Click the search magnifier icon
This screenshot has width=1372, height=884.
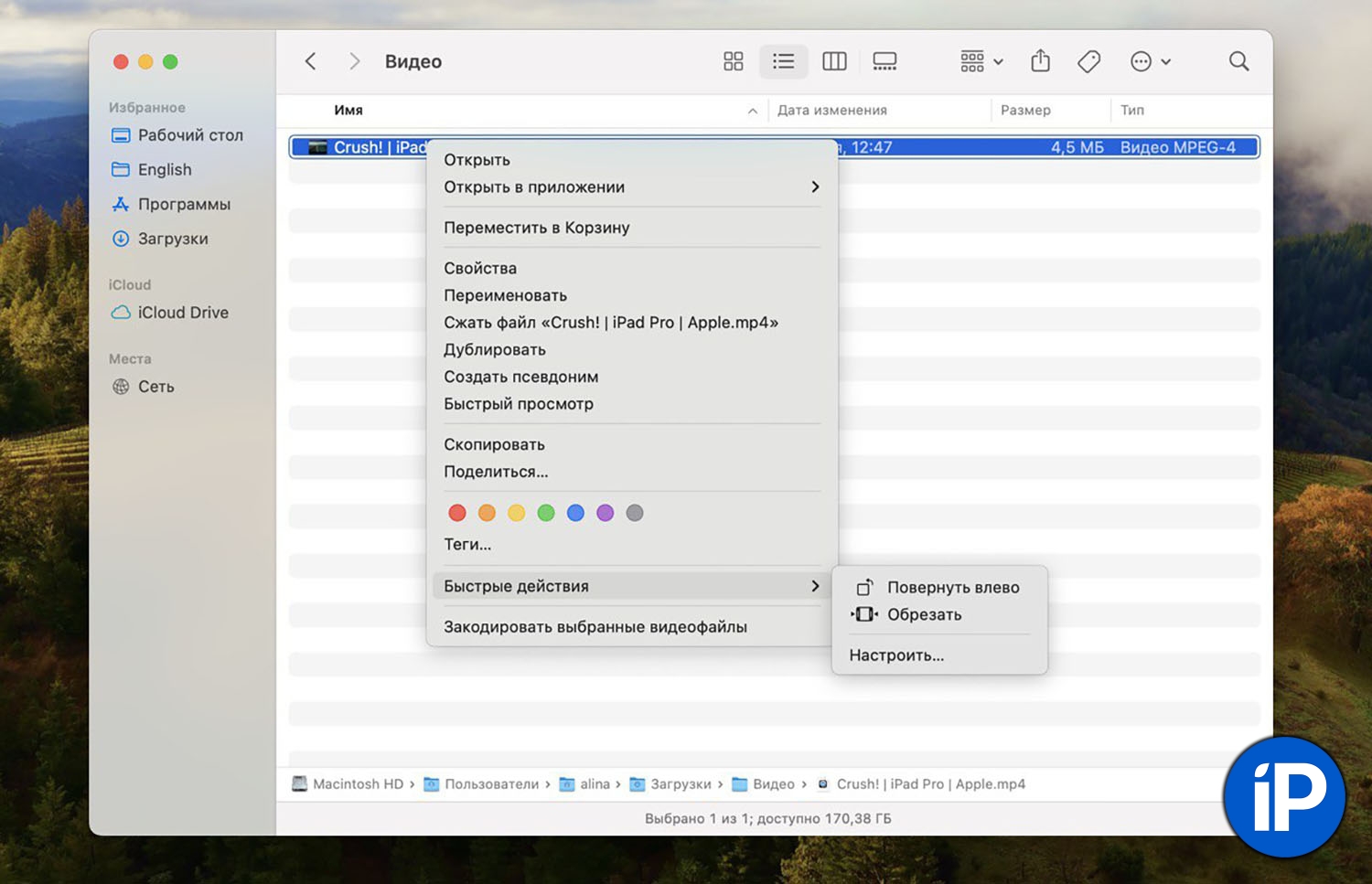[x=1238, y=61]
